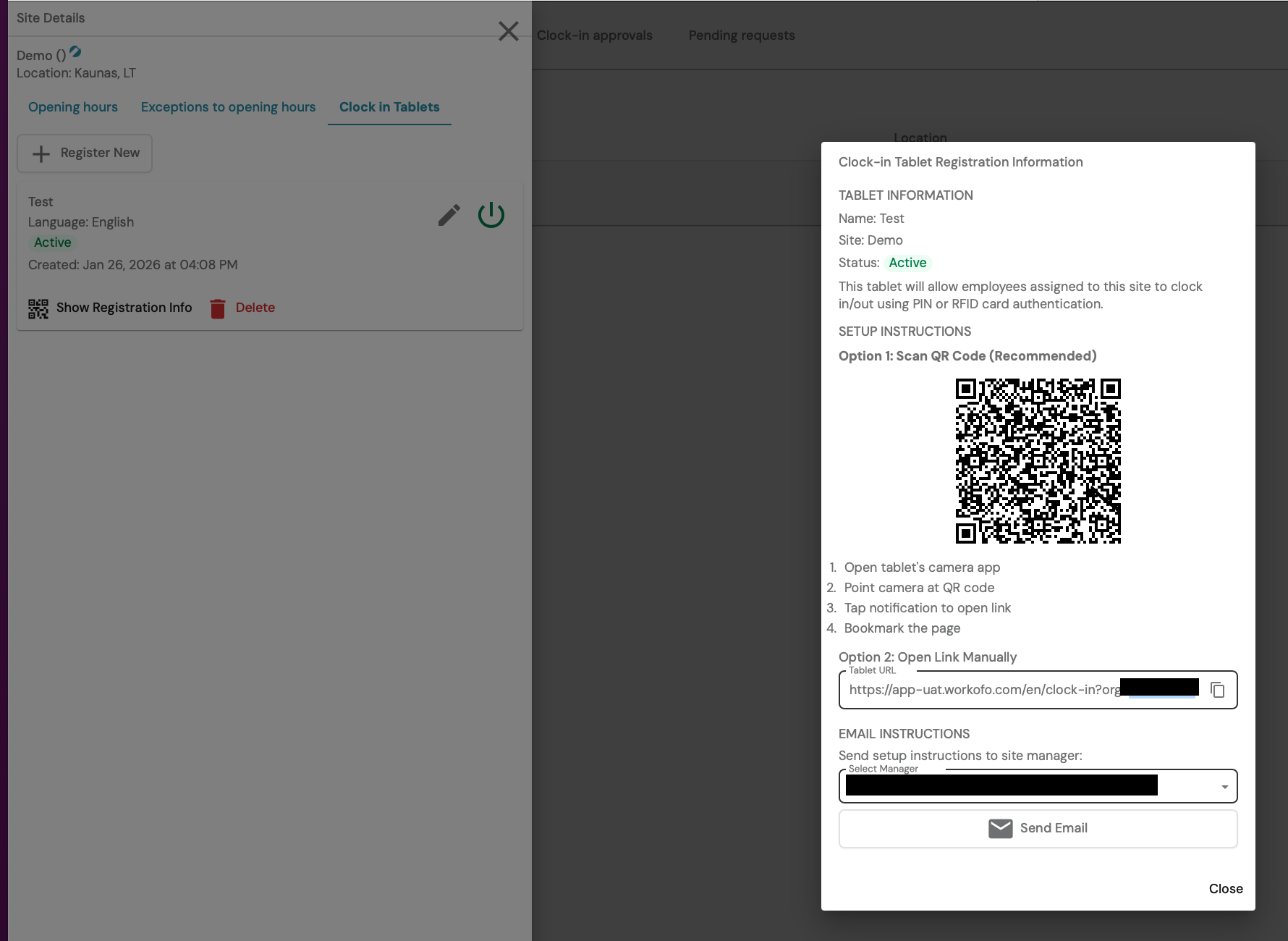Click the envelope icon on Send Email

[x=1001, y=828]
